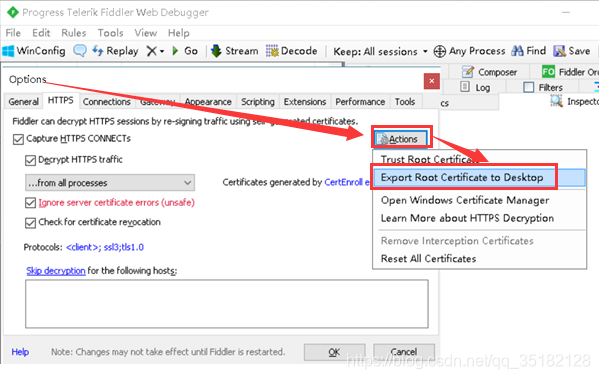The width and height of the screenshot is (600, 379).
Task: Toggle Ignore server certificate errors checkbox
Action: coord(30,203)
